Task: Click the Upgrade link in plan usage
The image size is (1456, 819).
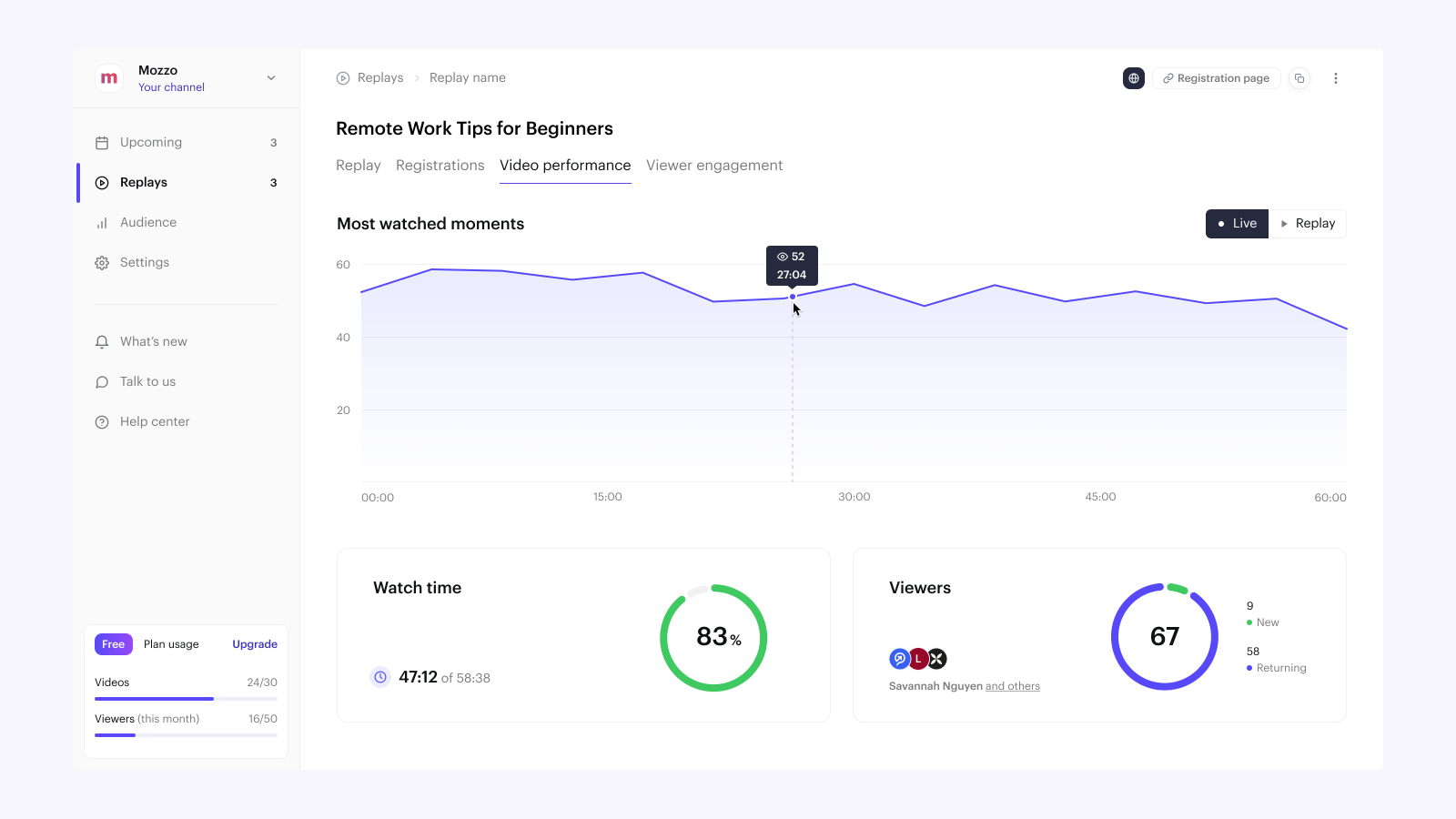Action: 254,644
